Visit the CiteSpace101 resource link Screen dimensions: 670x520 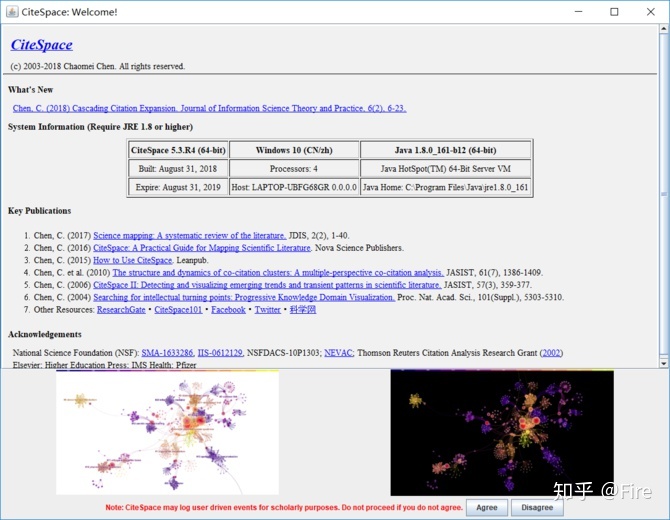(178, 310)
